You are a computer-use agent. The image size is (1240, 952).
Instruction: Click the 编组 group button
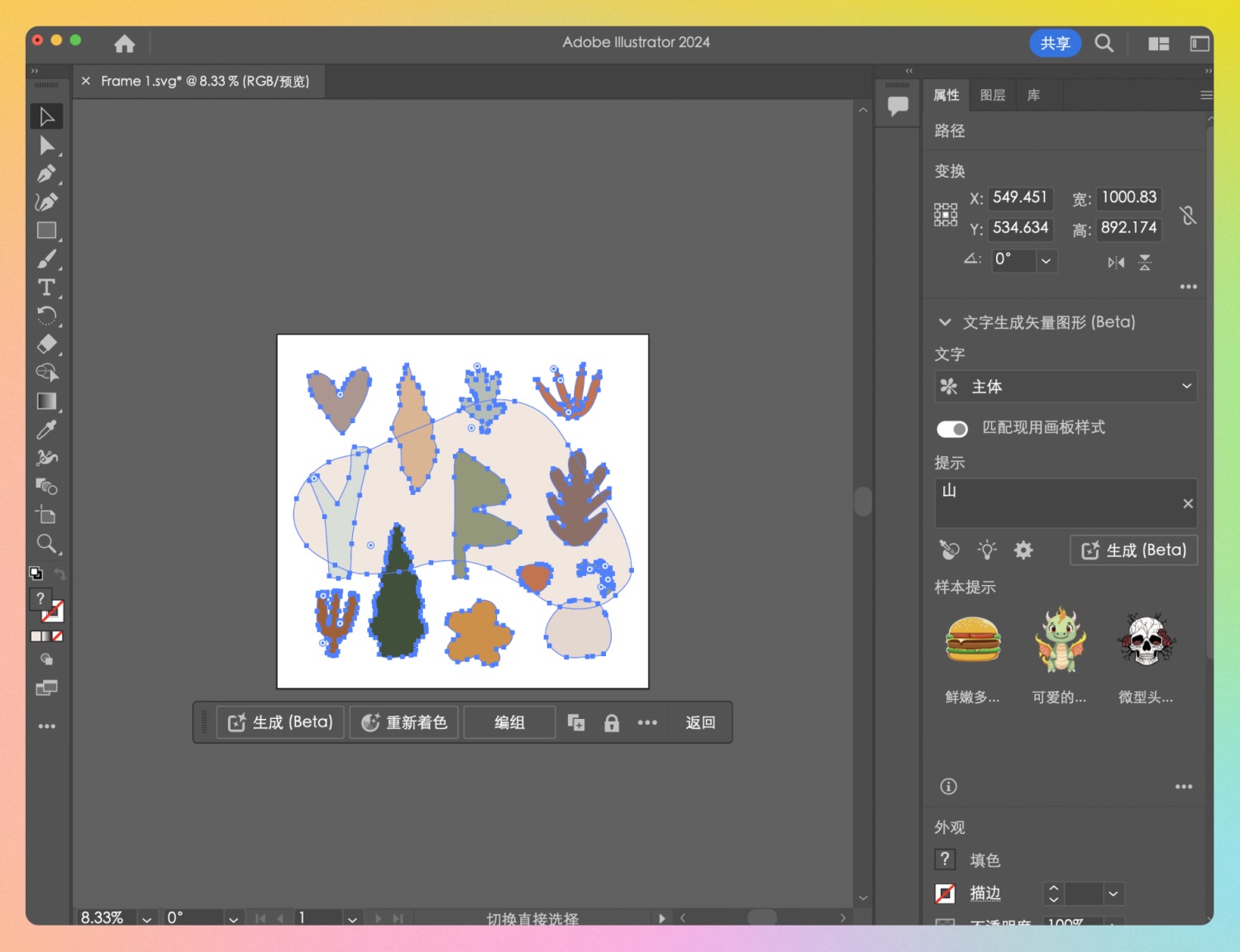pyautogui.click(x=509, y=723)
